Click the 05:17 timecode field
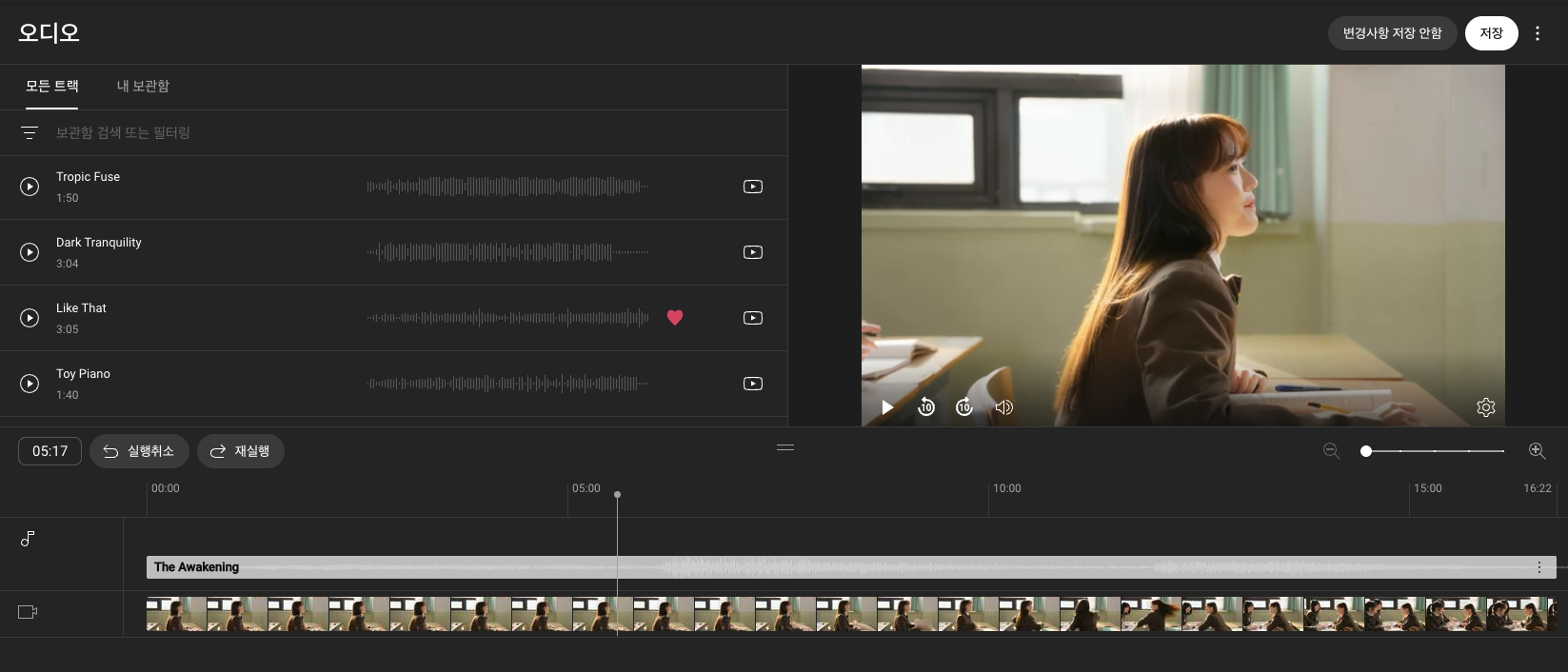 [x=50, y=451]
